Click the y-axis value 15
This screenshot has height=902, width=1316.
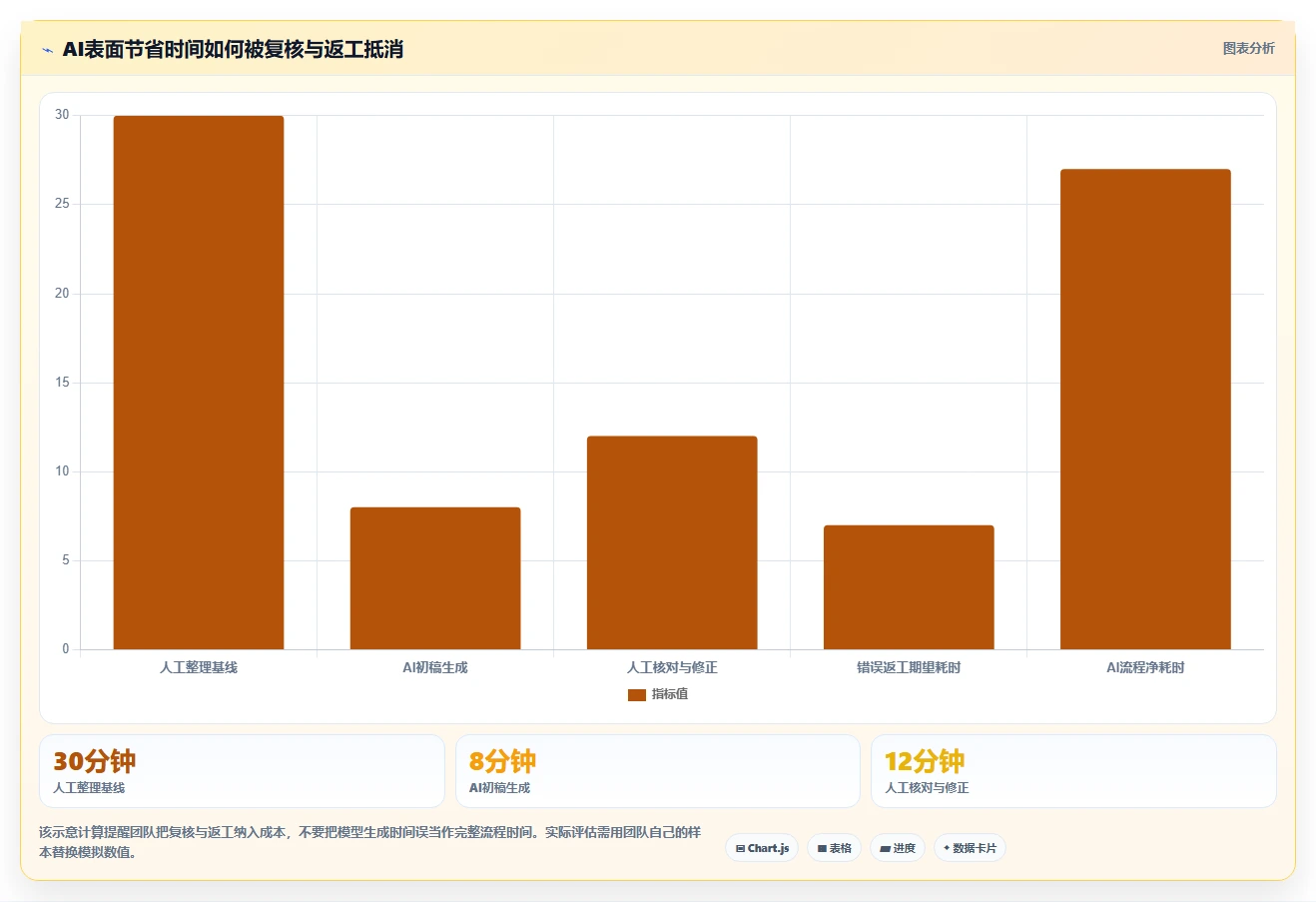click(62, 383)
